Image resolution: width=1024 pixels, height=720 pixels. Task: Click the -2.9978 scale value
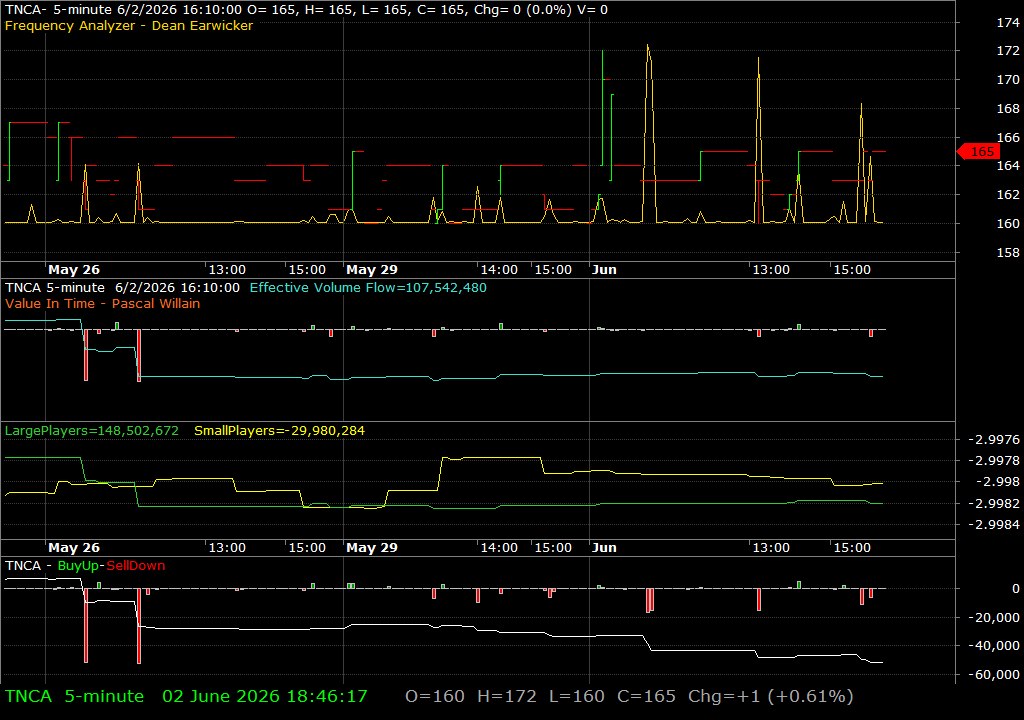(x=993, y=461)
